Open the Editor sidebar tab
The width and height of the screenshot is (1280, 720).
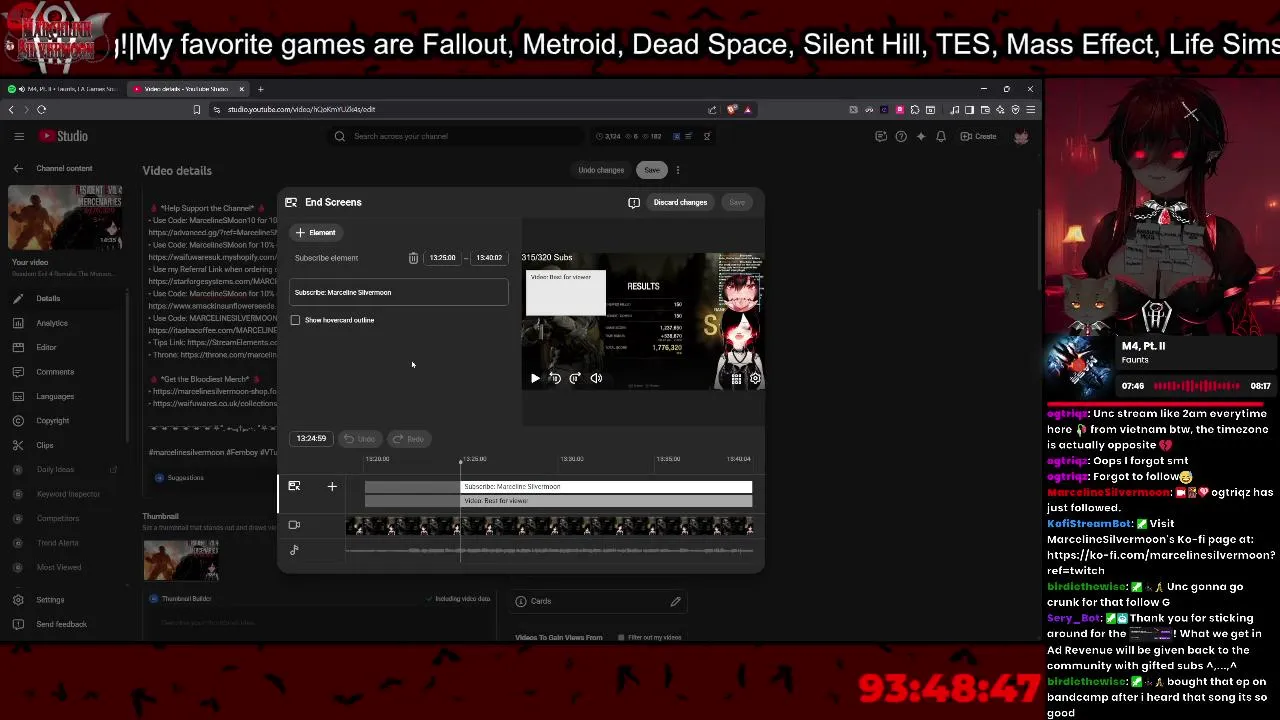click(x=64, y=347)
